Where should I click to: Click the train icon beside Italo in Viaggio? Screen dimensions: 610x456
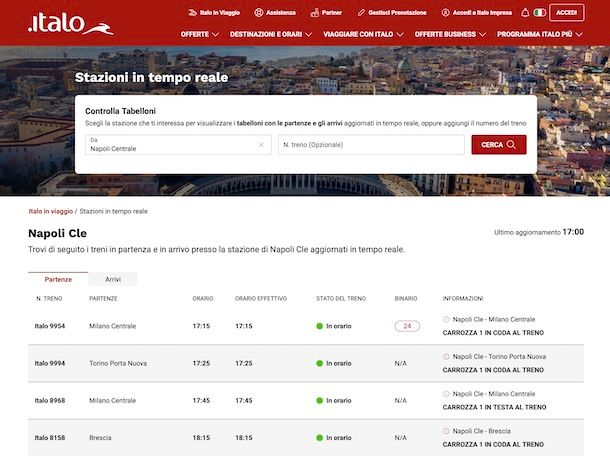192,13
